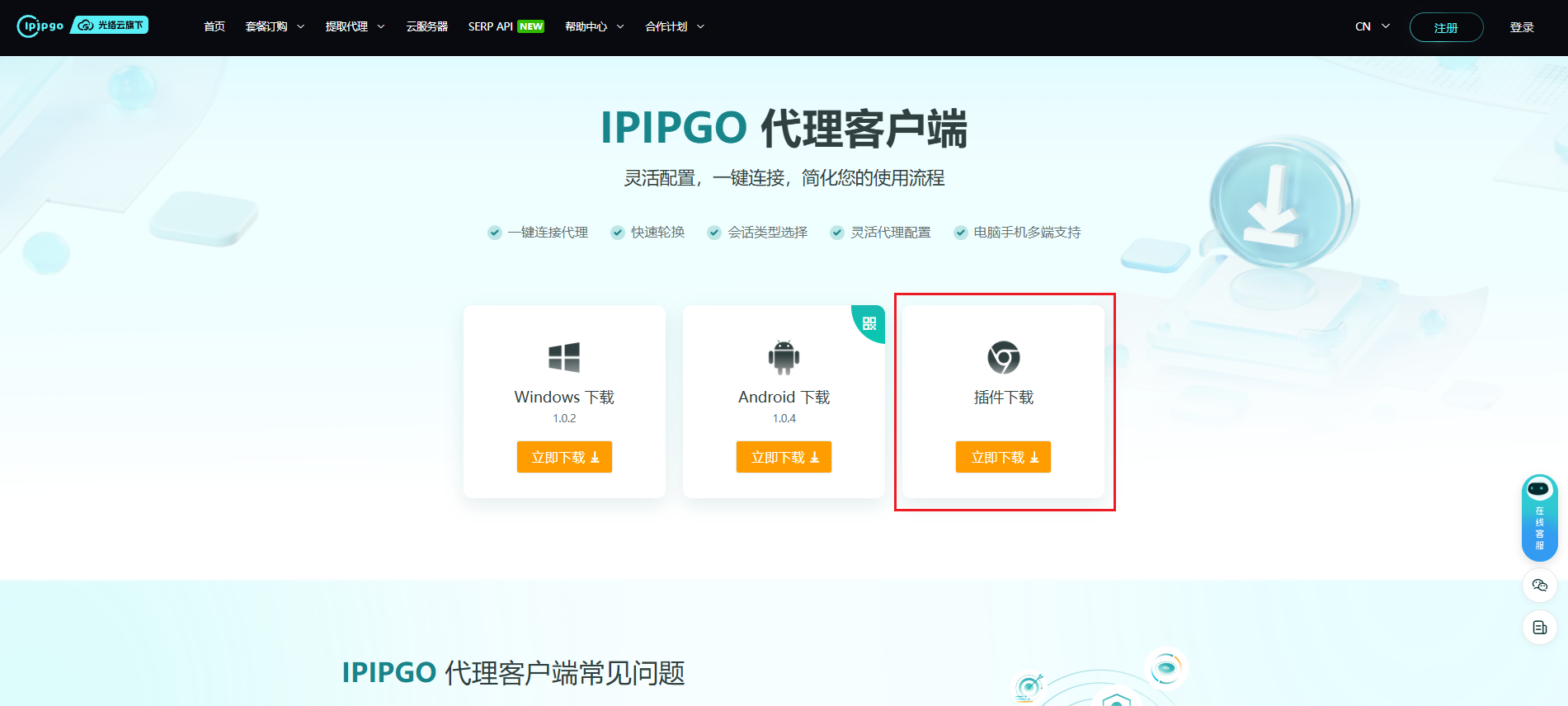Click the WeChat chat bubble icon
Image resolution: width=1568 pixels, height=706 pixels.
coord(1539,586)
